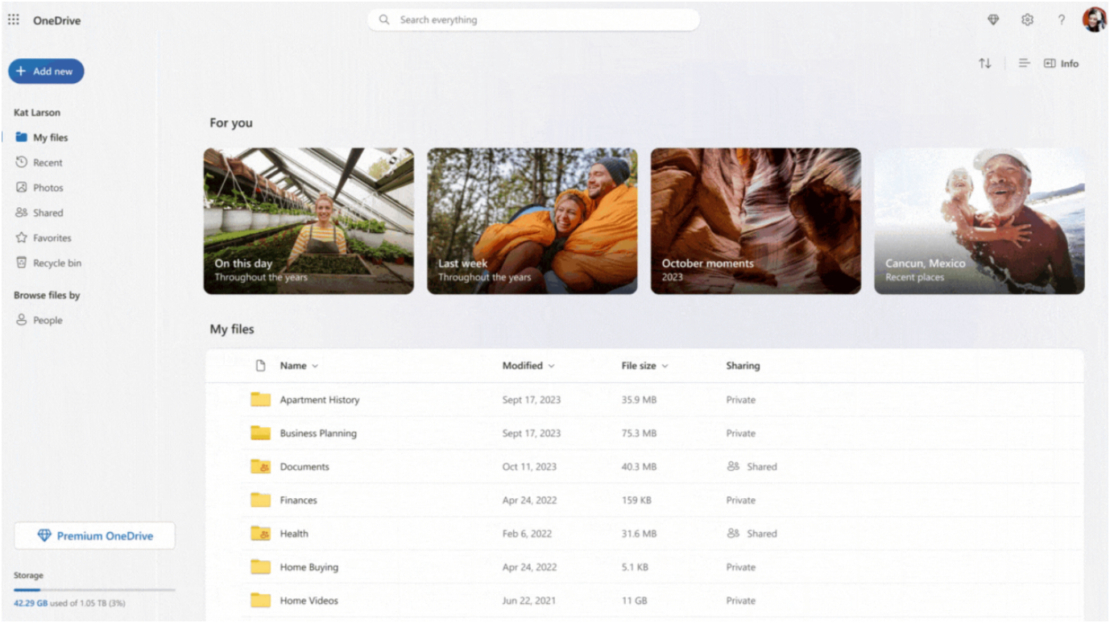The height and width of the screenshot is (623, 1110).
Task: Open Recycle bin in sidebar
Action: [56, 263]
